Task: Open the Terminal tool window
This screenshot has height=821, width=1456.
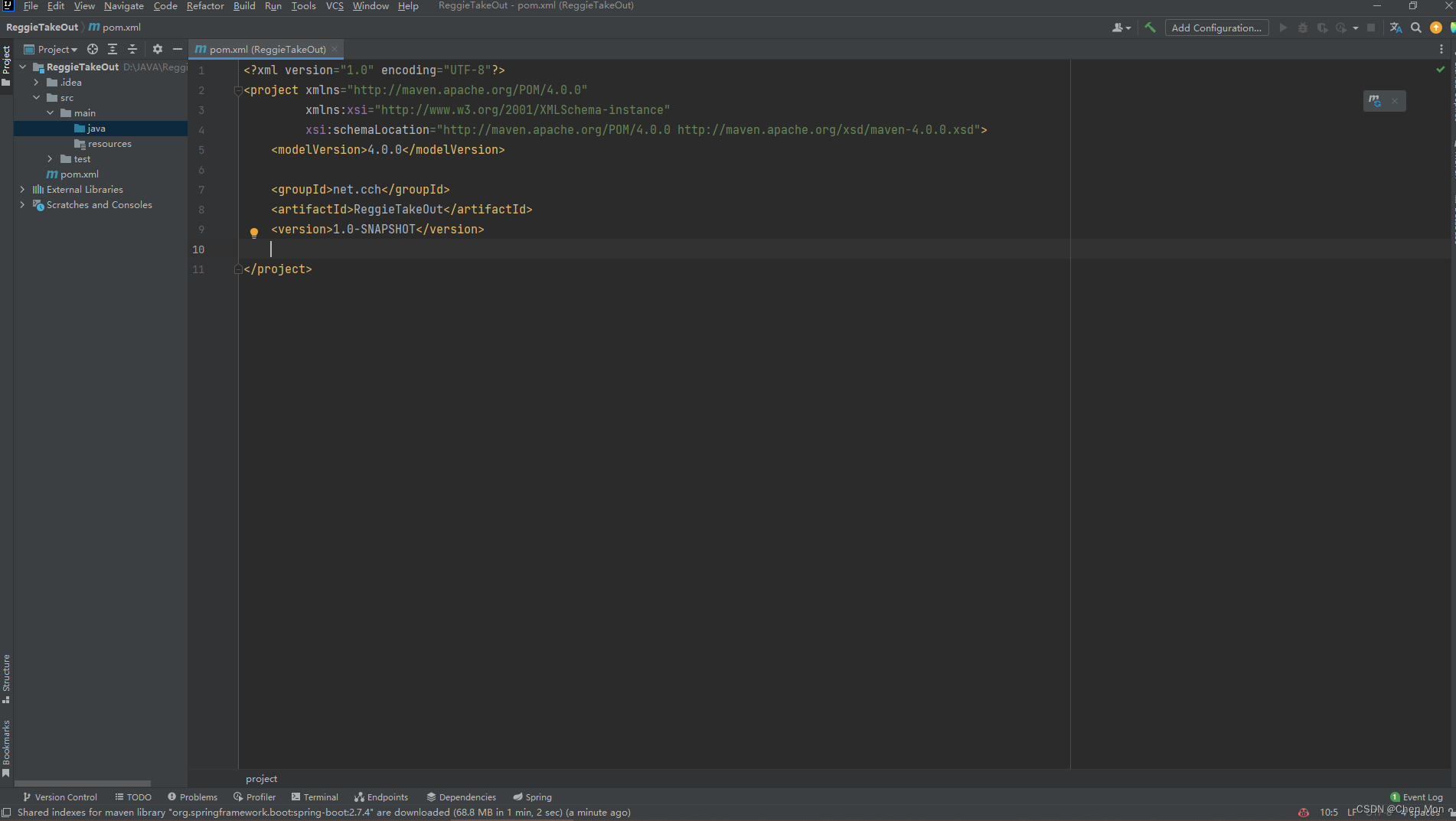Action: [315, 797]
